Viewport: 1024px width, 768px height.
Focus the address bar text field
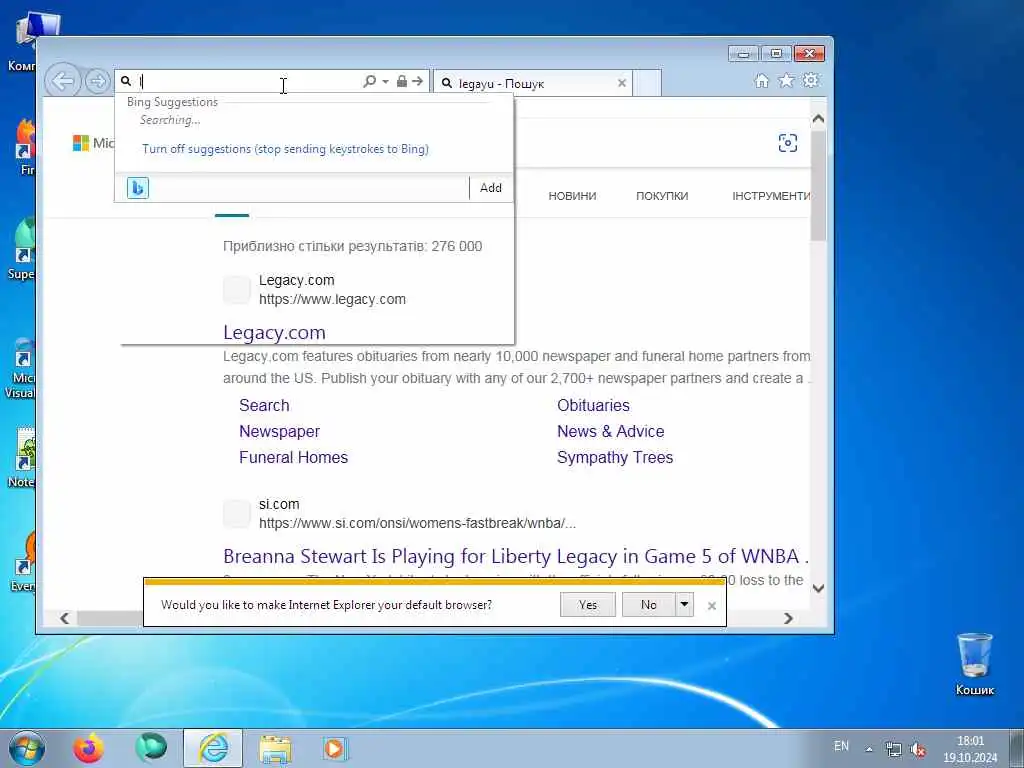pos(248,82)
